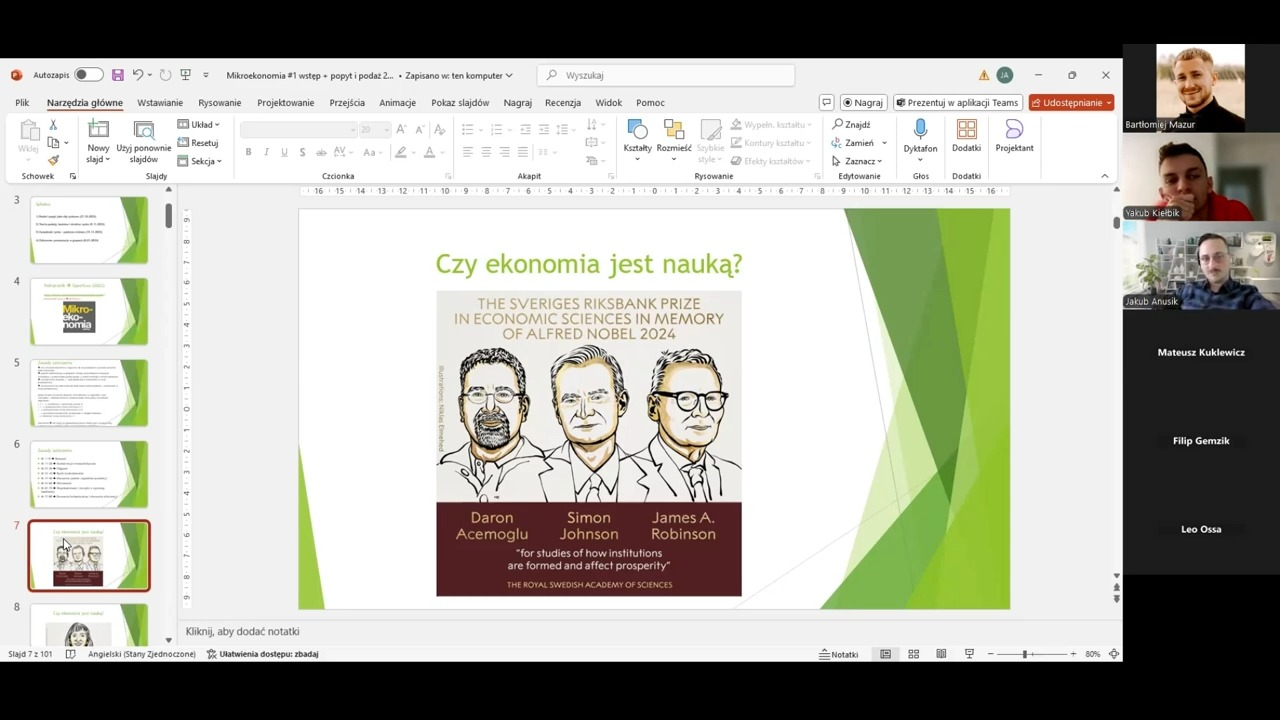Open the Dodatki add-ins icon

966,130
